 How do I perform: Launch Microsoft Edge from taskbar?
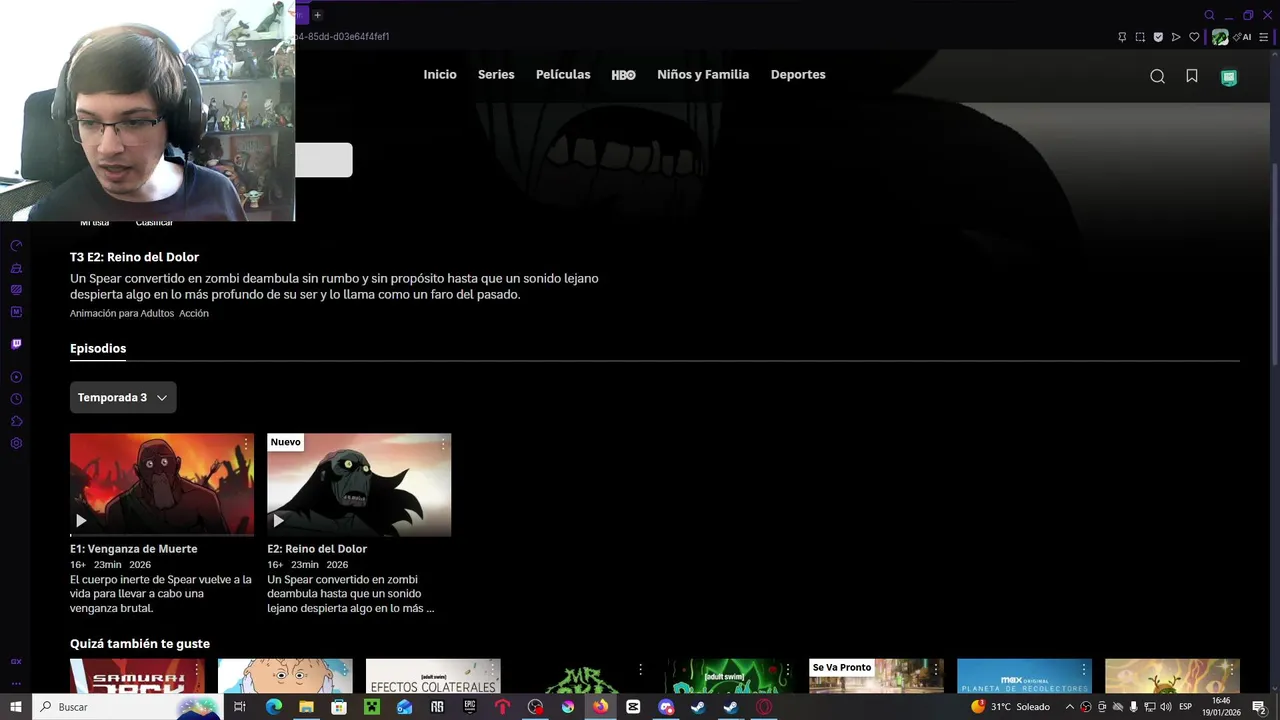tap(273, 707)
